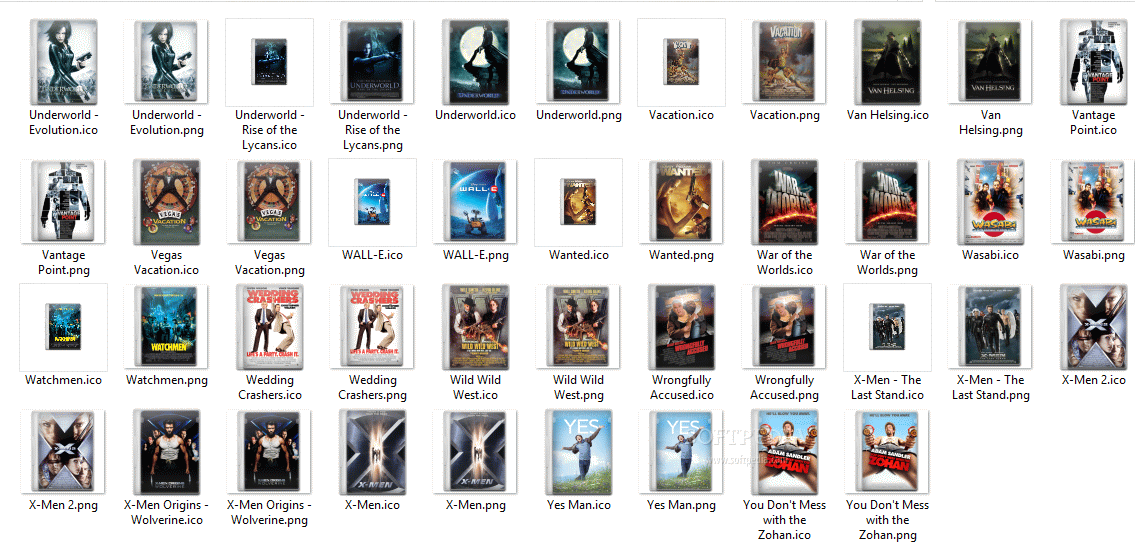1135x550 pixels.
Task: Select the small Watchmen.ico icon
Action: 64,326
